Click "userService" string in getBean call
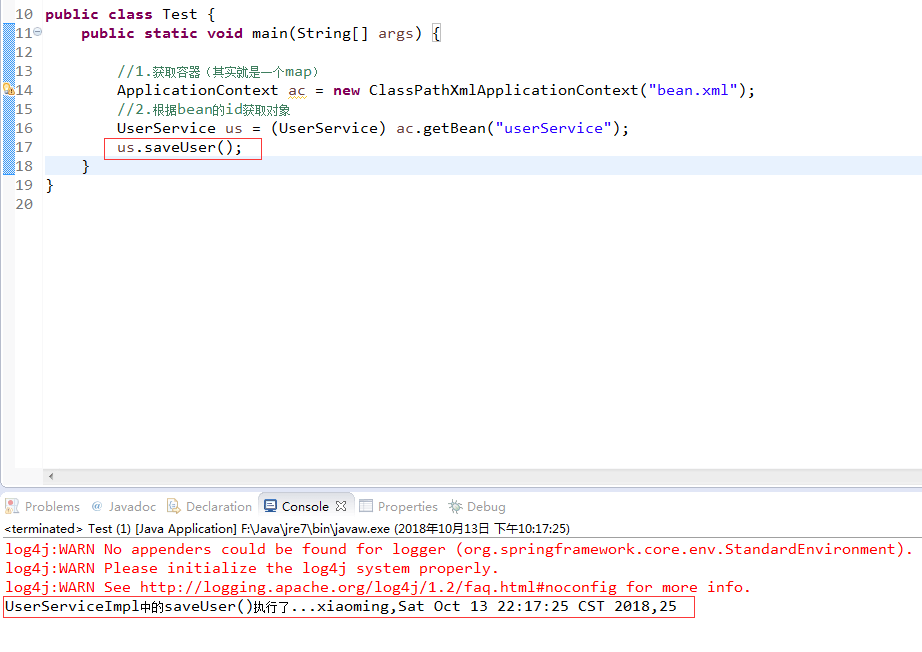 (x=554, y=128)
